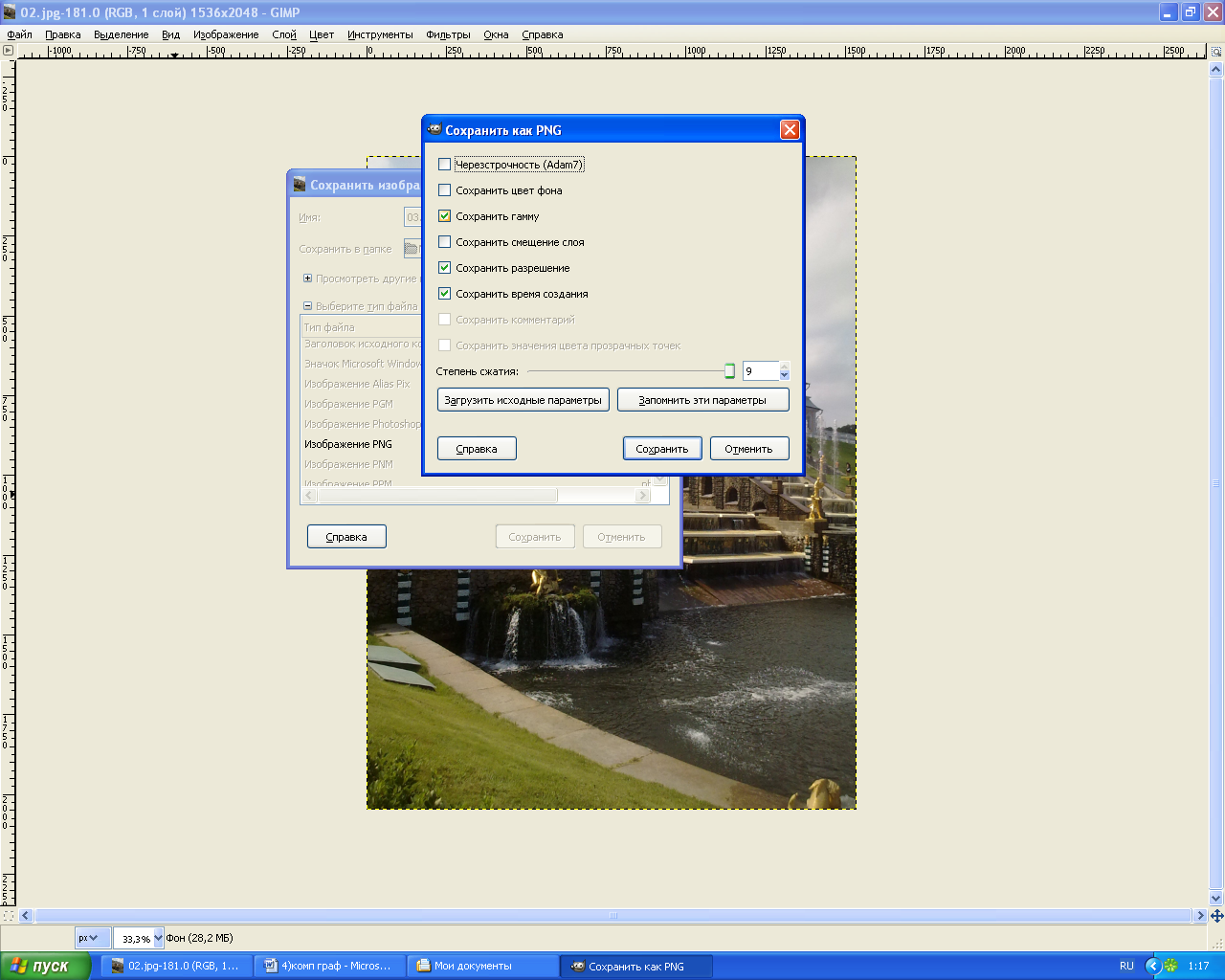The image size is (1225, 980).
Task: Select 'Изображение PNG' file type row
Action: pyautogui.click(x=363, y=444)
